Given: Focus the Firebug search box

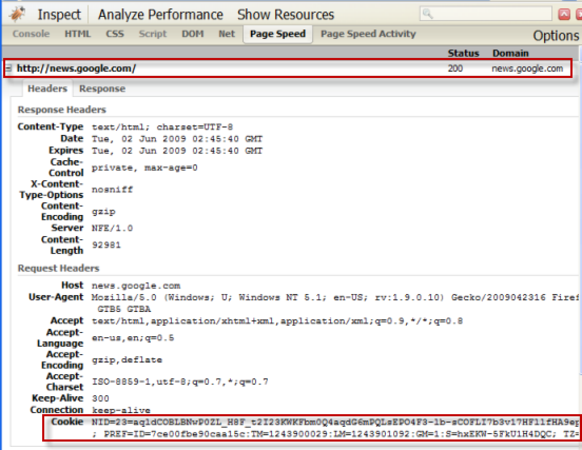Looking at the screenshot, I should tap(486, 14).
